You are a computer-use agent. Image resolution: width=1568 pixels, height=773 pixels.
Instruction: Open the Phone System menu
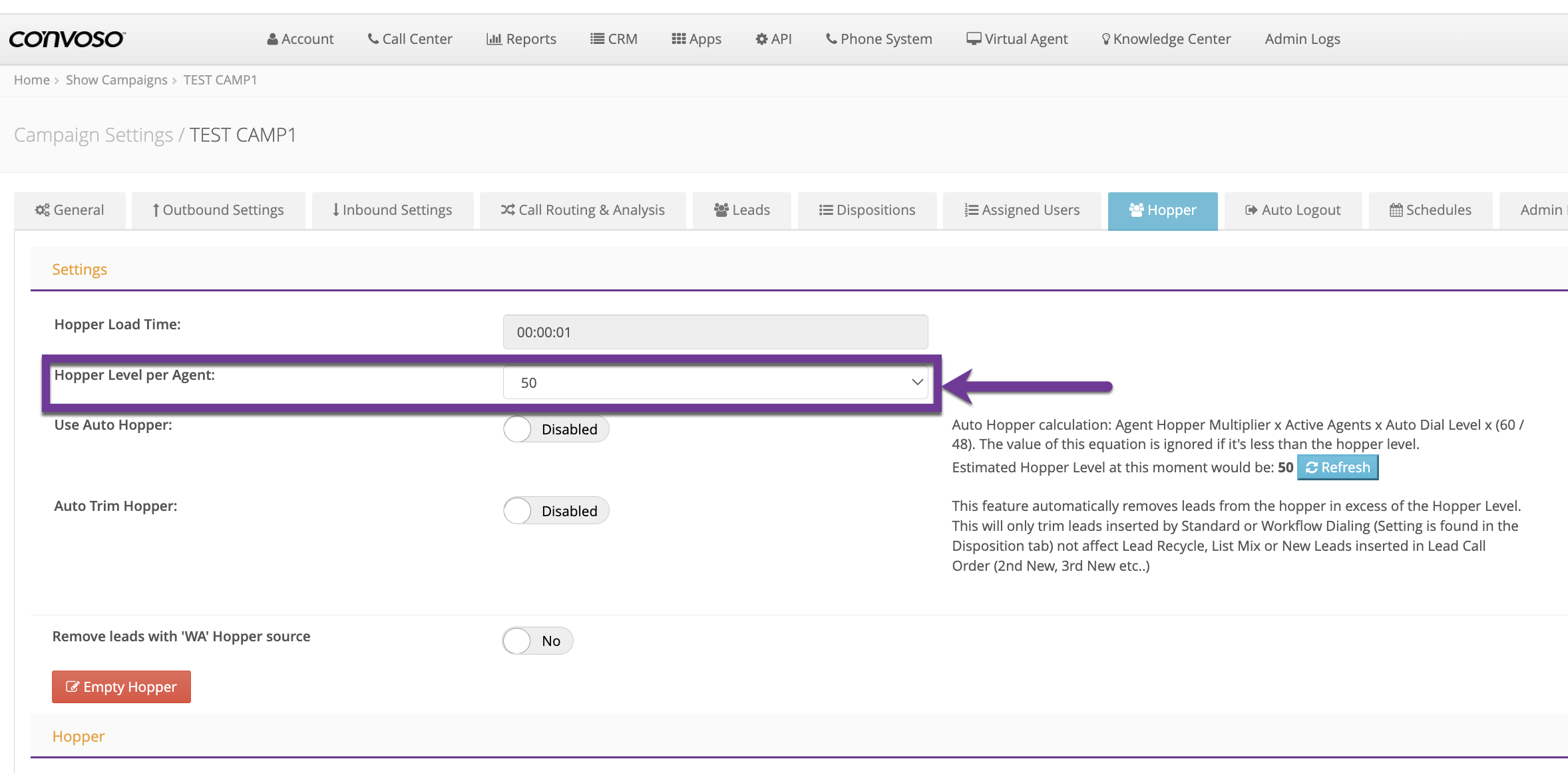point(879,39)
